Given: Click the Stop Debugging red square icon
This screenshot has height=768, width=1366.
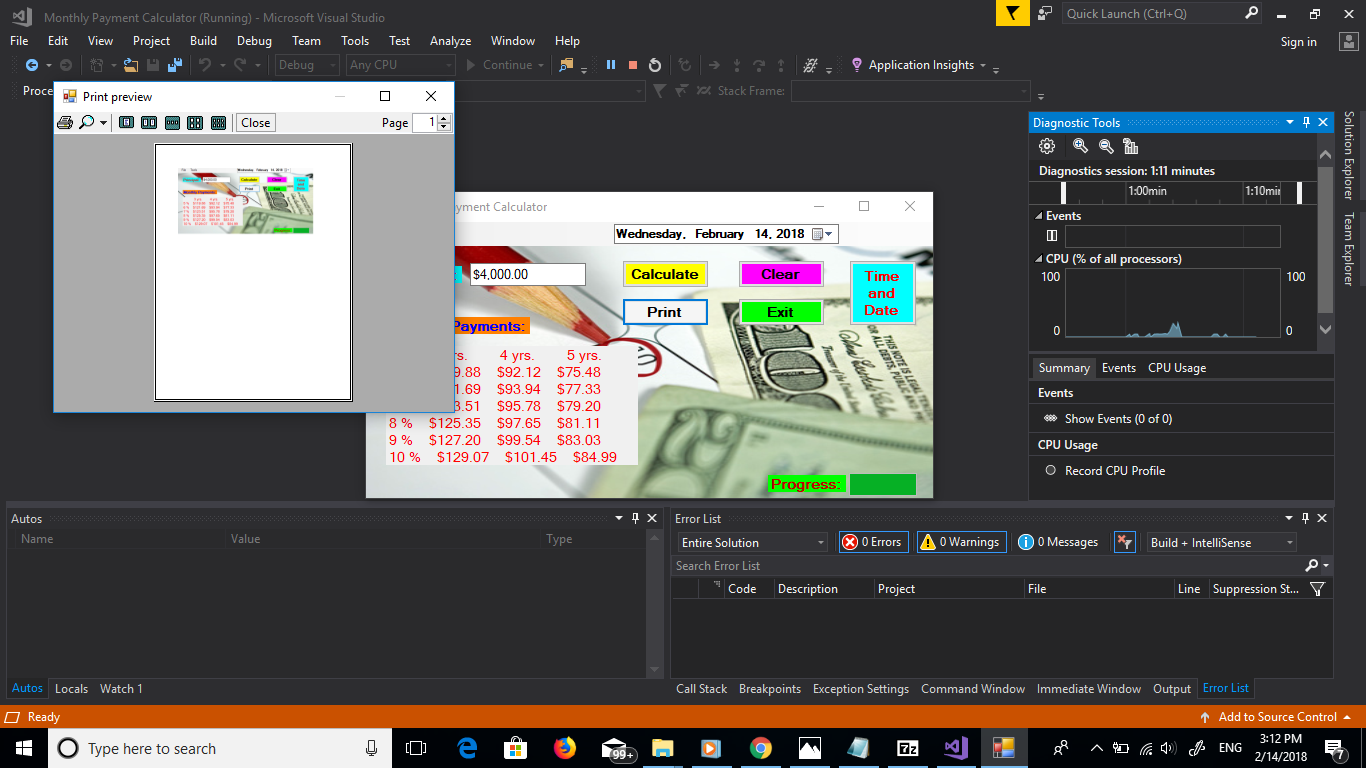Looking at the screenshot, I should click(x=632, y=64).
